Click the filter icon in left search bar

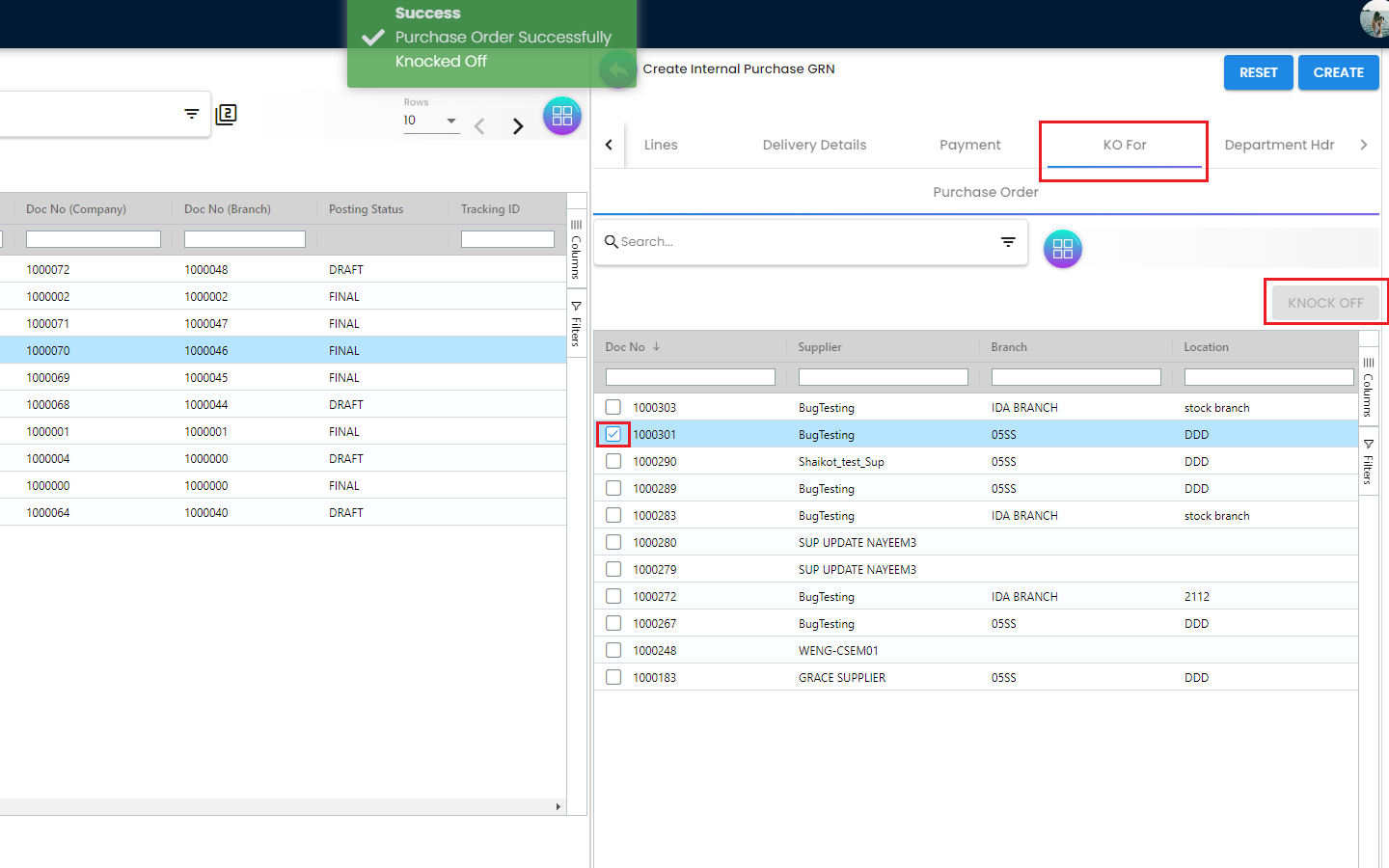tap(191, 114)
